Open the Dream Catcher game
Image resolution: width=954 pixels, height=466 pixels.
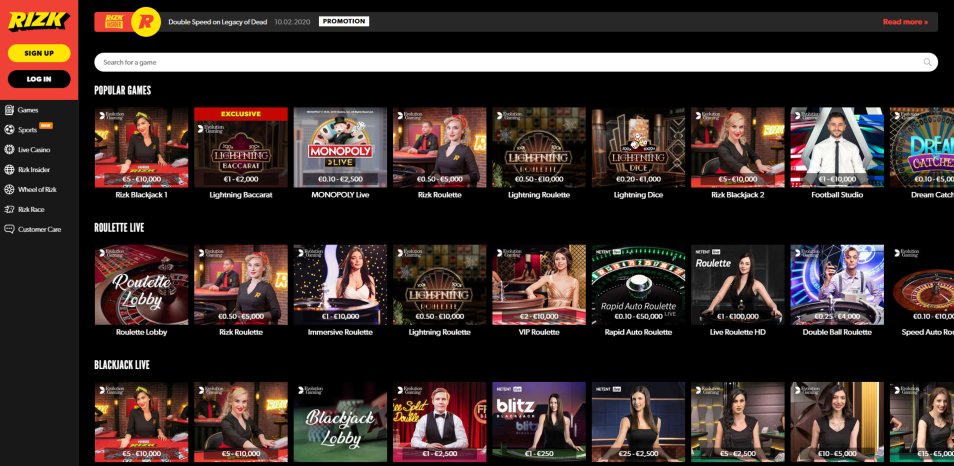click(x=922, y=147)
